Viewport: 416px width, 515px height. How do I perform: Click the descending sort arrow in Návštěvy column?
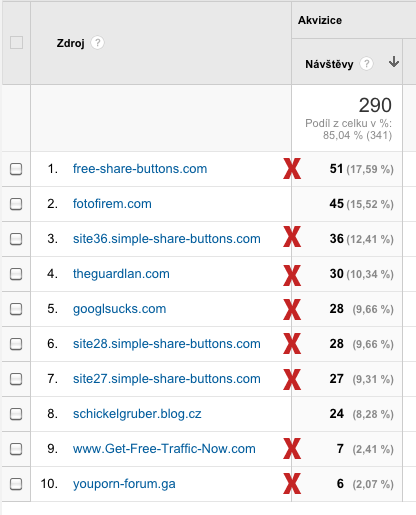coord(394,62)
